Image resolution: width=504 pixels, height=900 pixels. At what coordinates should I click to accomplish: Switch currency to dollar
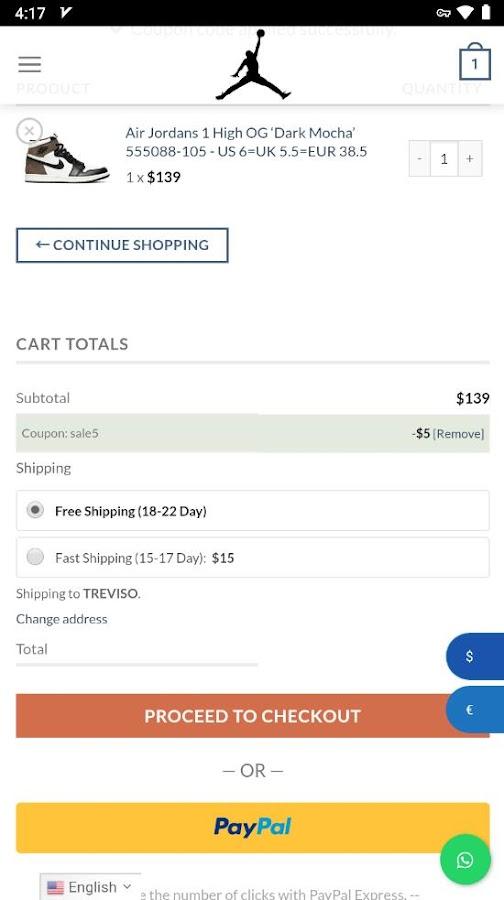pos(475,656)
